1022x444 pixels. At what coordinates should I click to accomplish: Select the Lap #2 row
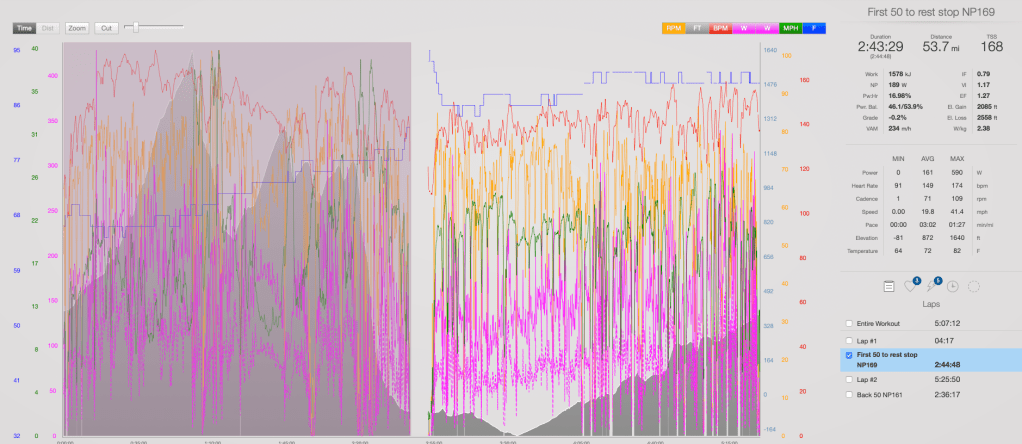pyautogui.click(x=920, y=379)
